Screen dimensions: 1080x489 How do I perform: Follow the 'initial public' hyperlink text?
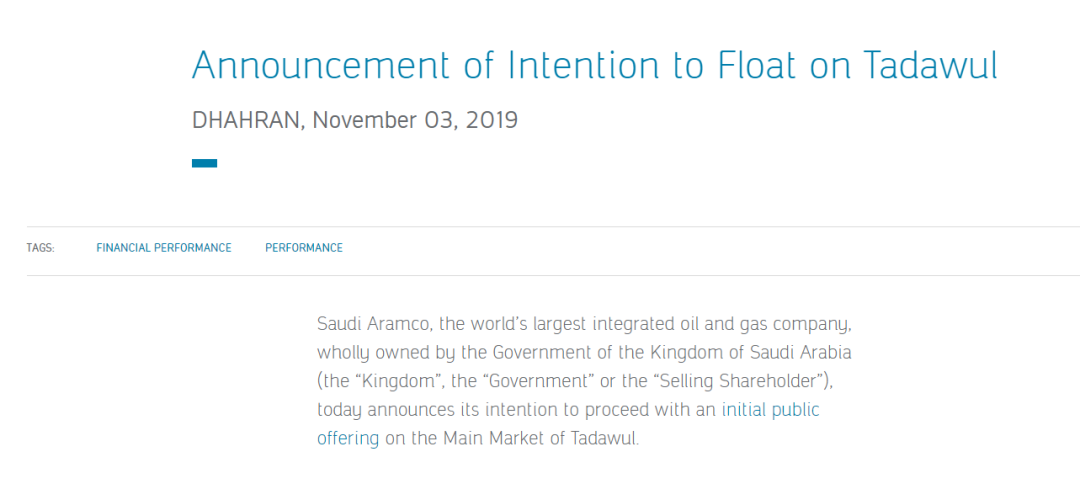click(x=771, y=410)
